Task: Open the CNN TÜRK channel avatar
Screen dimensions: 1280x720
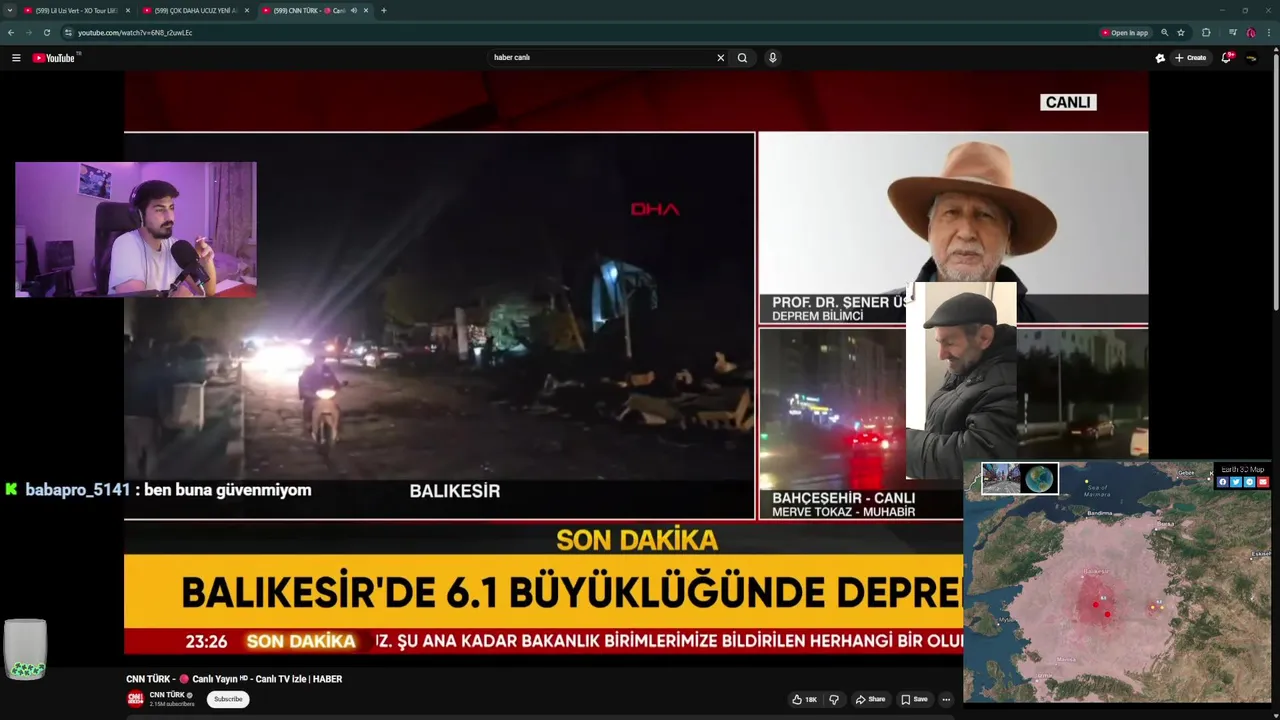Action: pos(135,699)
